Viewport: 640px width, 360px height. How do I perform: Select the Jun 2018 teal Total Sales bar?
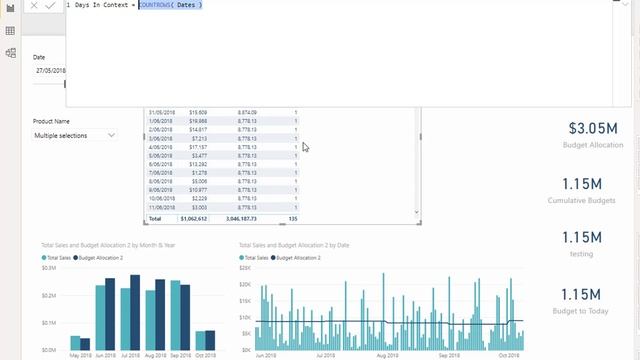point(100,318)
